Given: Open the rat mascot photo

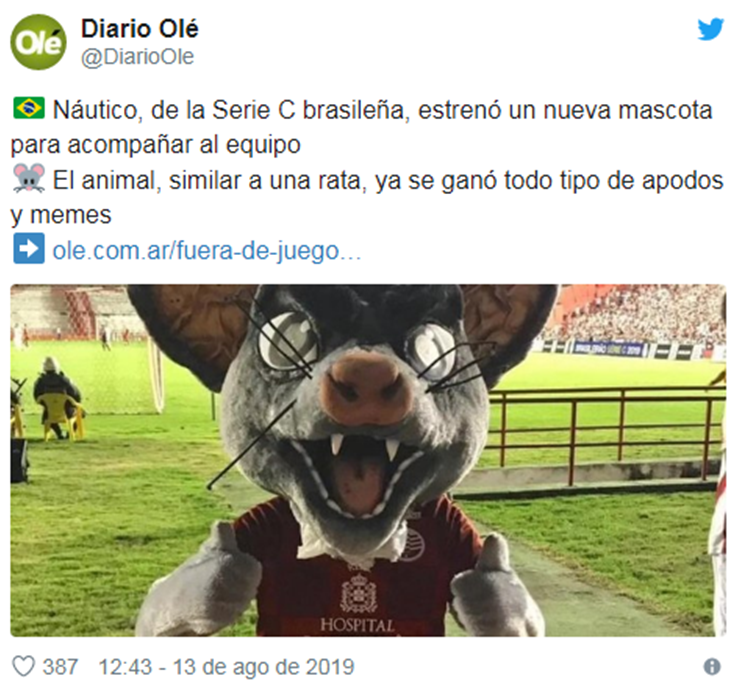Looking at the screenshot, I should [x=368, y=460].
